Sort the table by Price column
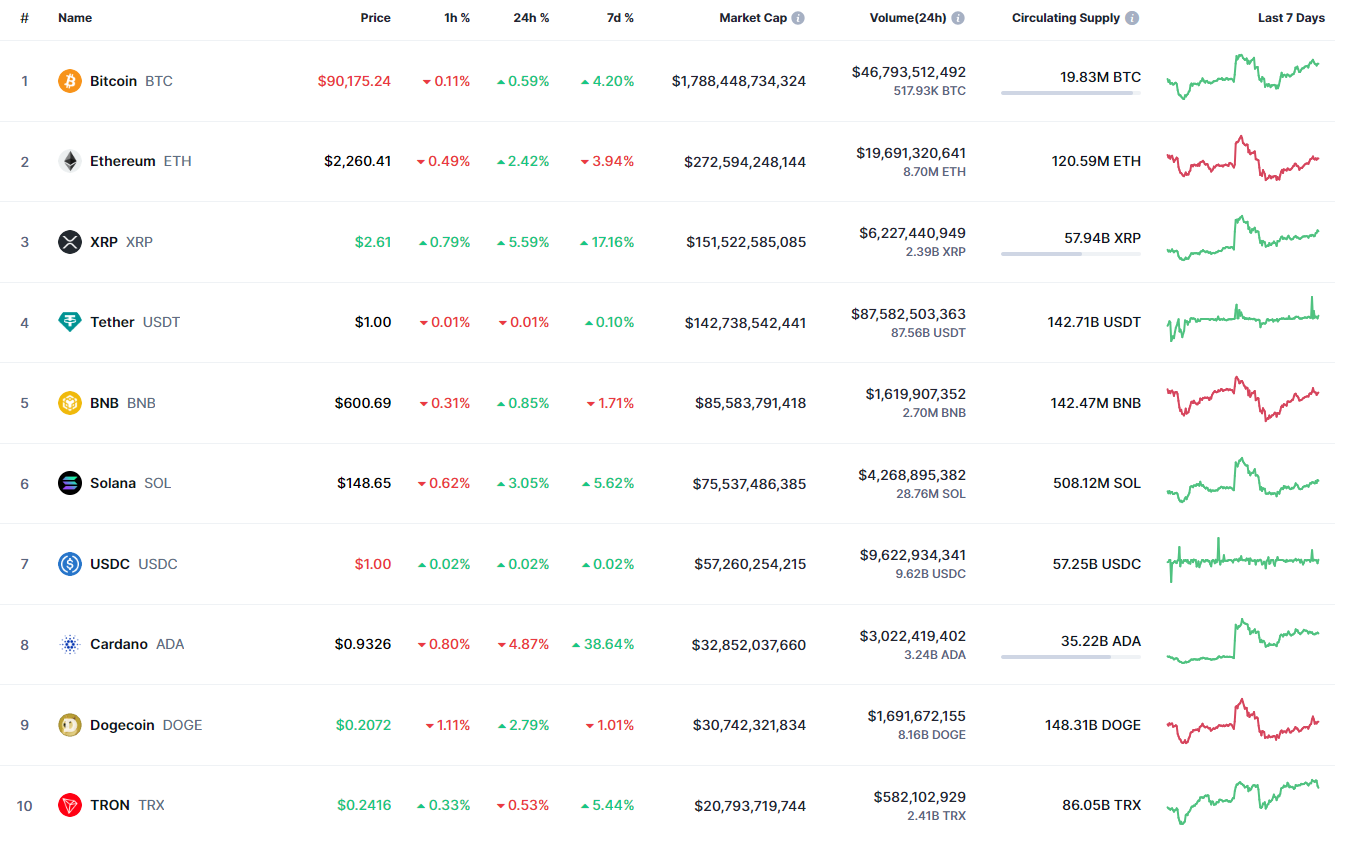The width and height of the screenshot is (1347, 841). click(376, 18)
